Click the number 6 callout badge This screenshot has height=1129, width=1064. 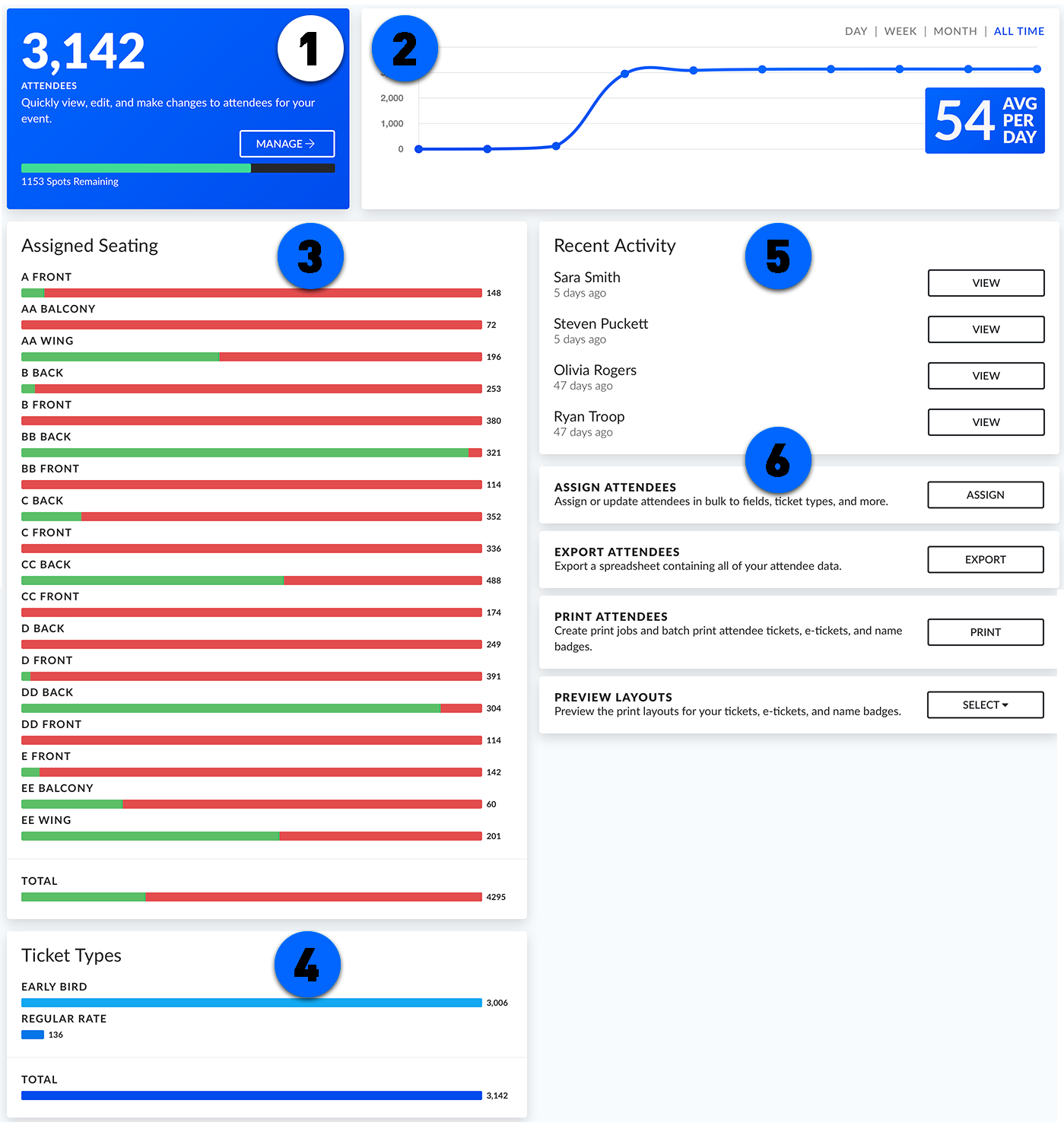pos(777,460)
